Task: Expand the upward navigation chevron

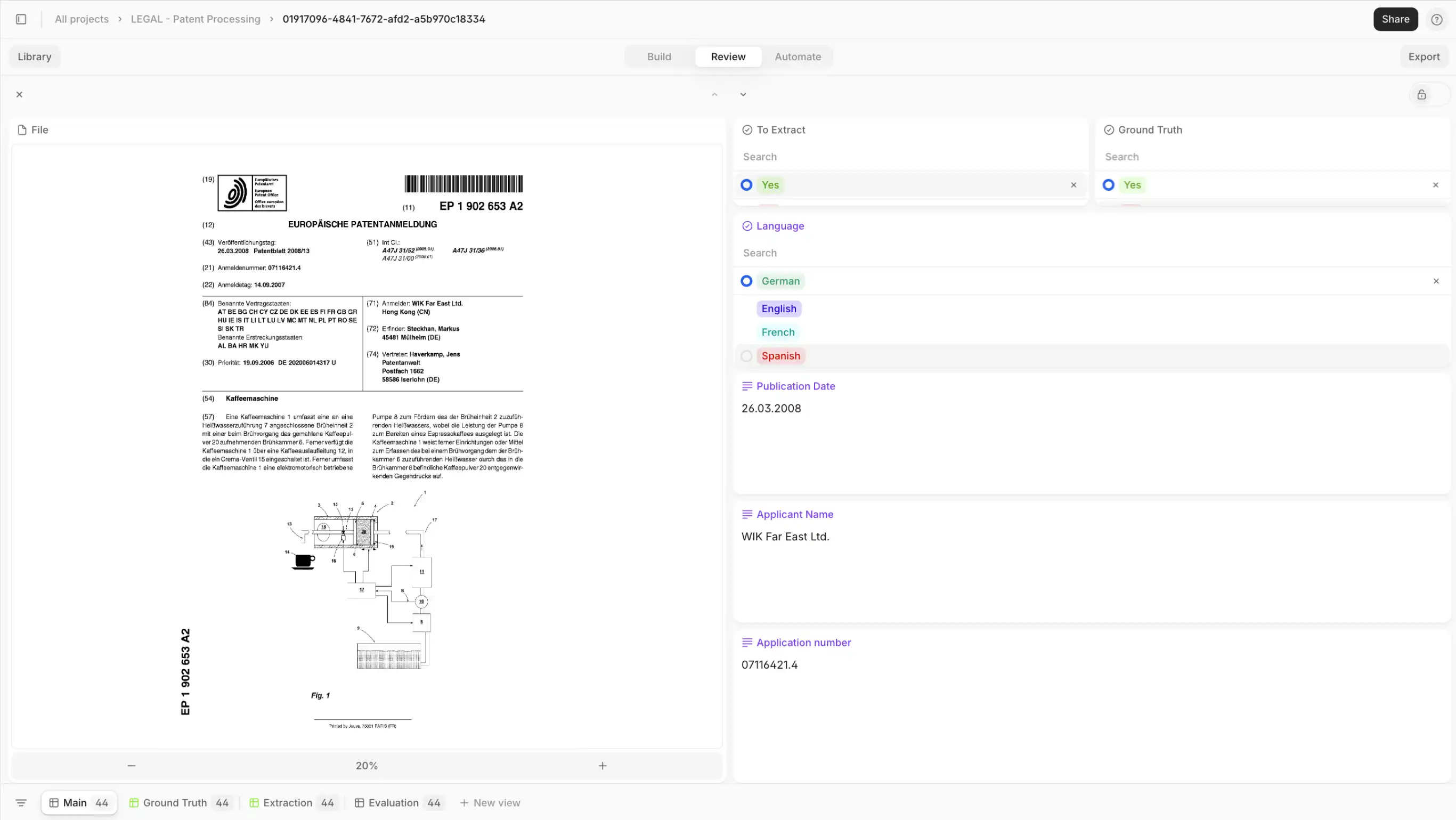Action: click(x=714, y=94)
